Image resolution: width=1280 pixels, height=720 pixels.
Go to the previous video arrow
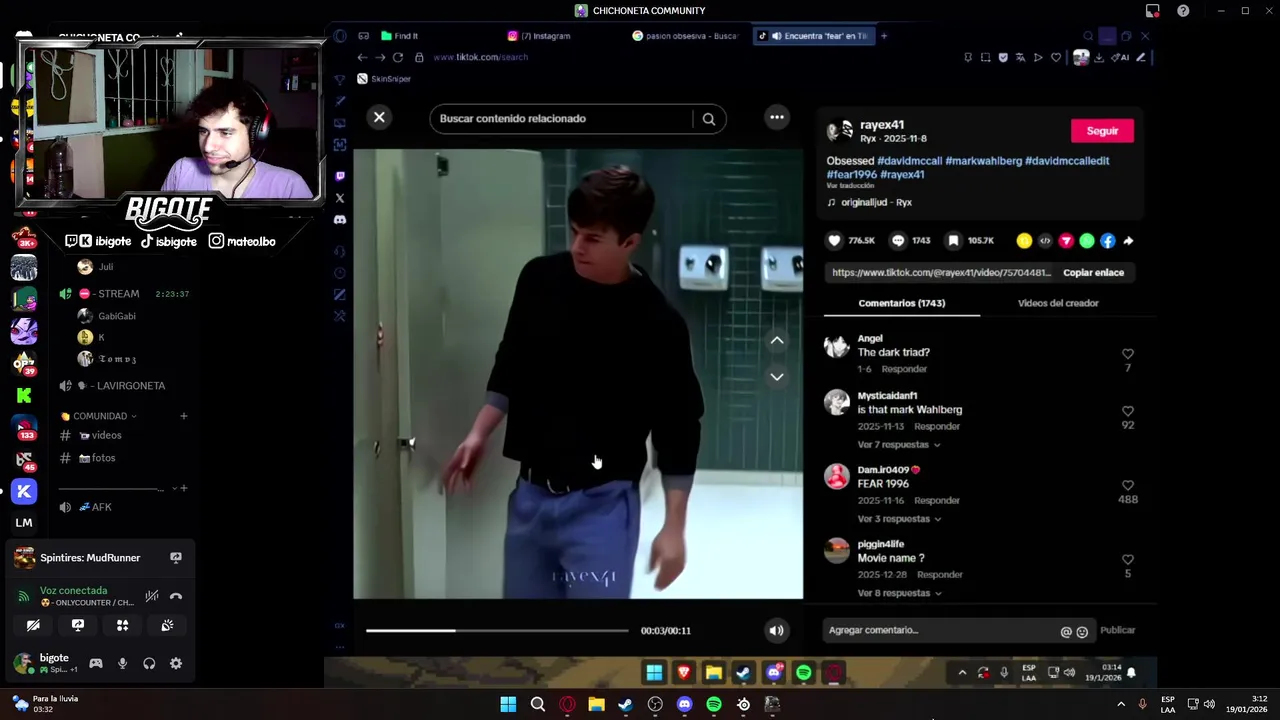coord(777,341)
